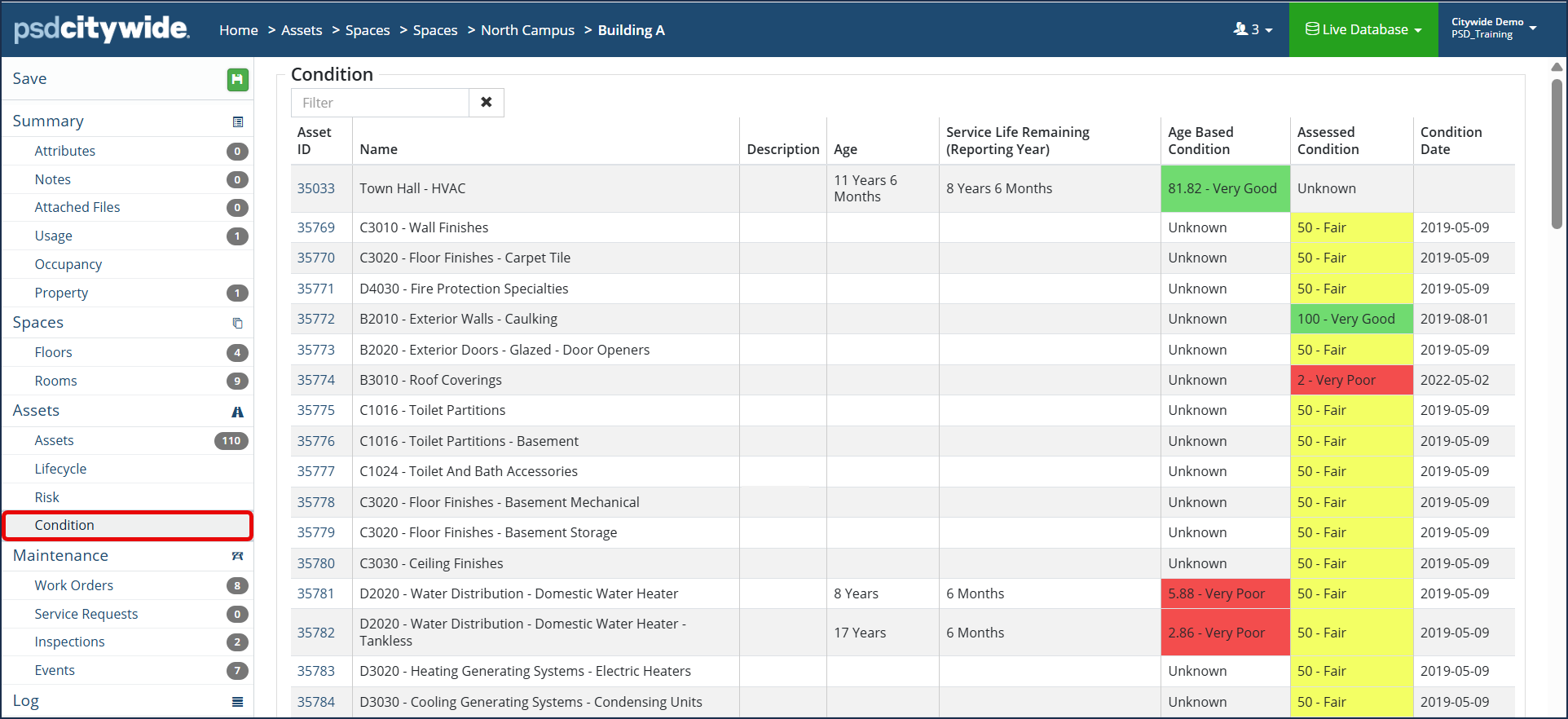
Task: Click the red 2 - Very Poor cell
Action: (1351, 380)
